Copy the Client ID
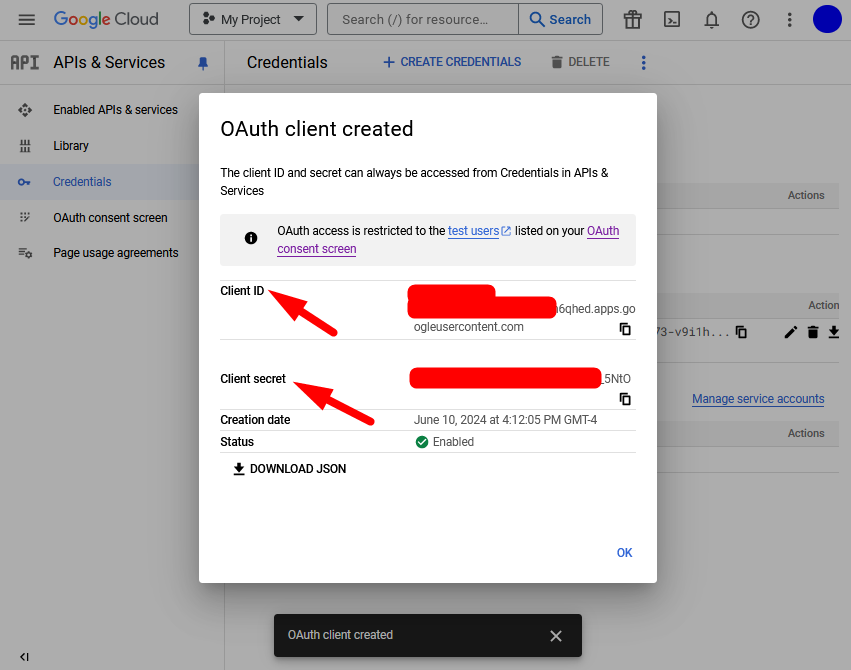 pyautogui.click(x=625, y=329)
